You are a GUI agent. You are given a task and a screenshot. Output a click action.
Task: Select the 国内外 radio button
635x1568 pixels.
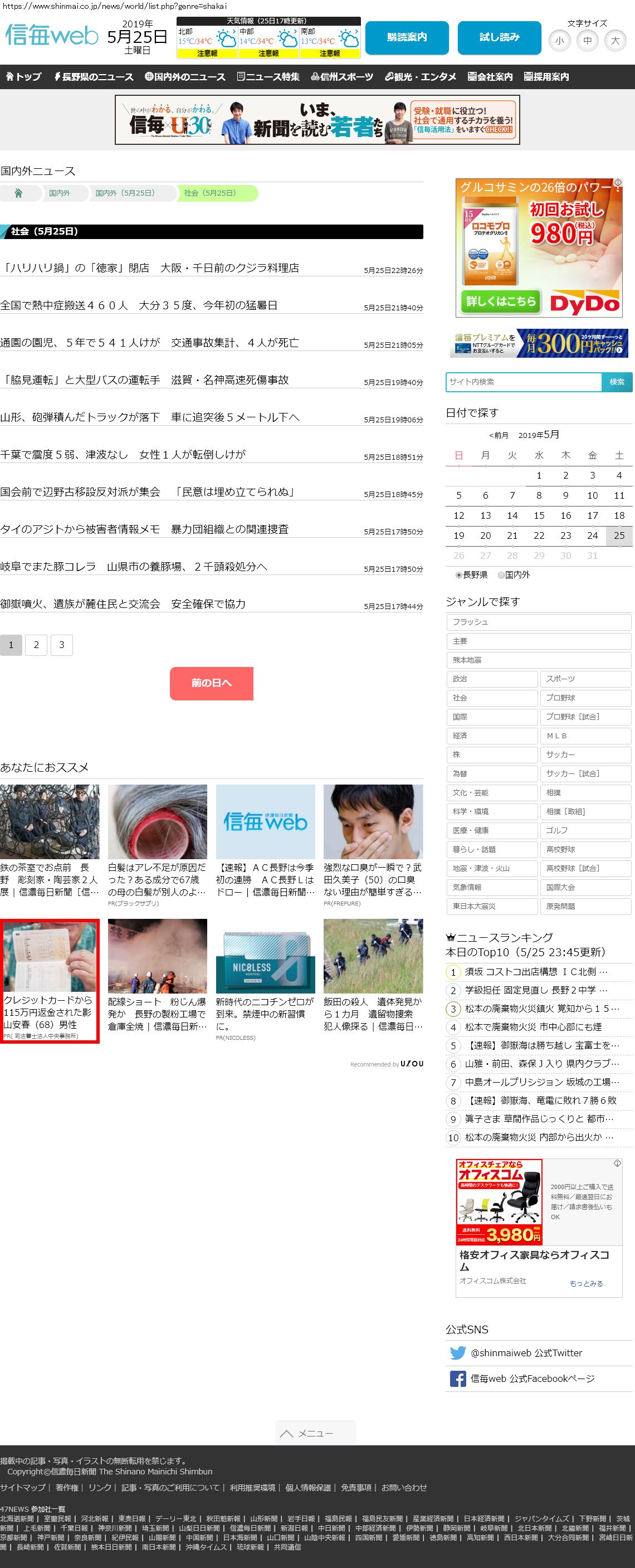[x=501, y=574]
